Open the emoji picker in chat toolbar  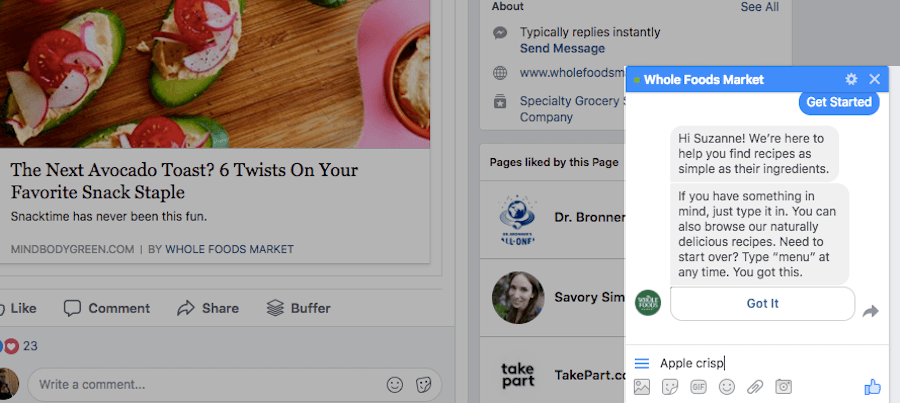727,387
